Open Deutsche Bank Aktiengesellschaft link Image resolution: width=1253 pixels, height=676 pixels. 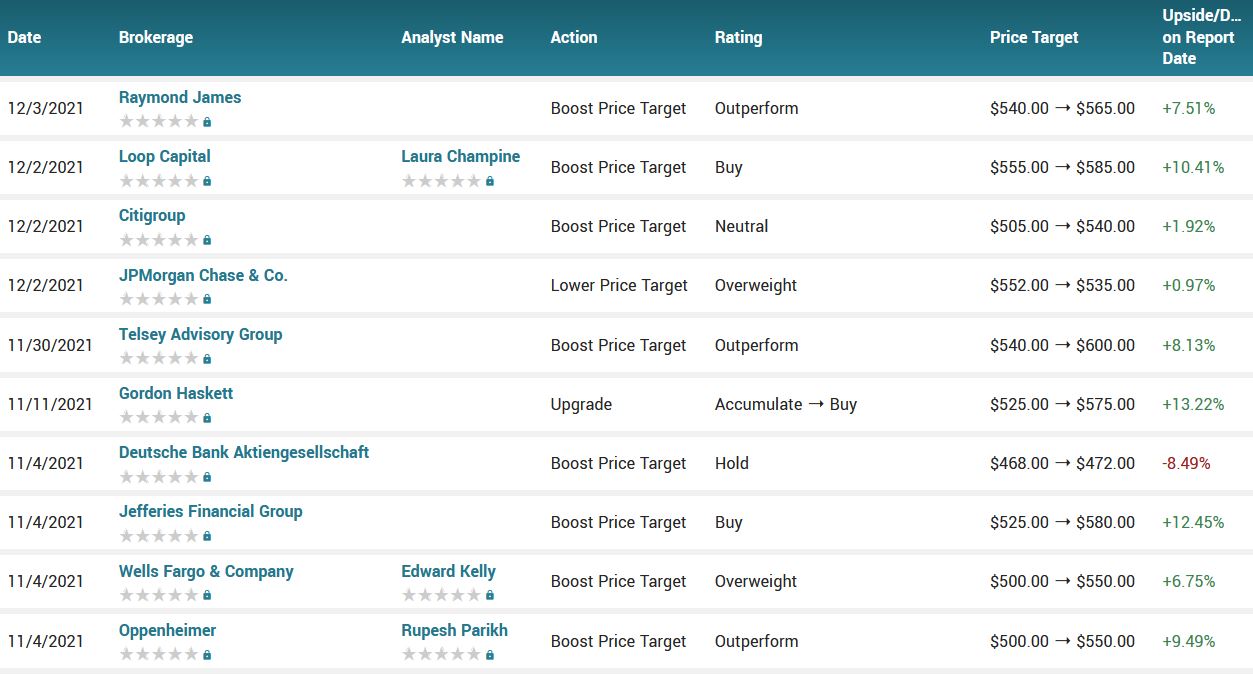(244, 452)
